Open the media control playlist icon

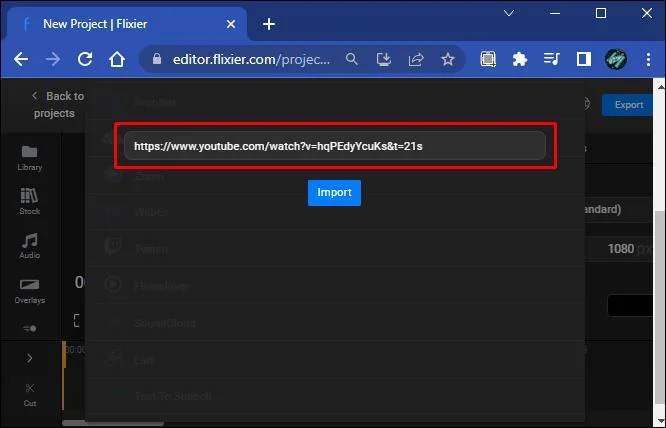[x=552, y=59]
